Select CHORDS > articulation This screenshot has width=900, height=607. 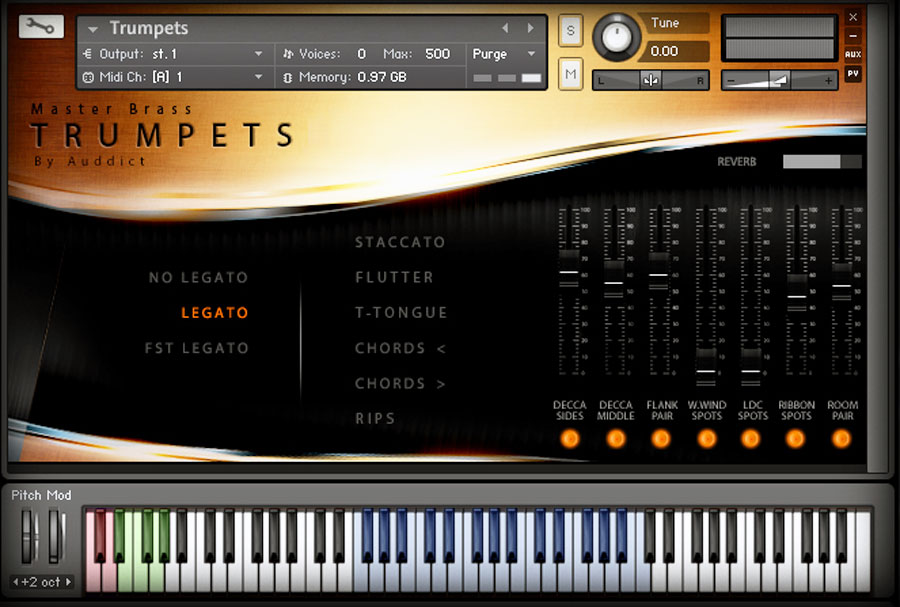[400, 383]
